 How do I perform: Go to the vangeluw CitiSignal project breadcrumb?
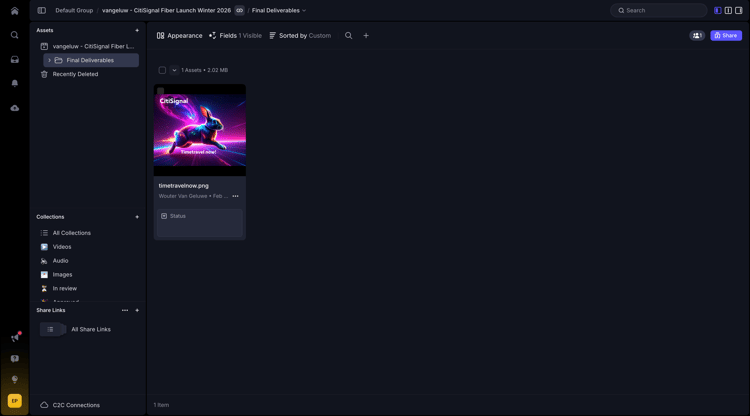click(166, 10)
